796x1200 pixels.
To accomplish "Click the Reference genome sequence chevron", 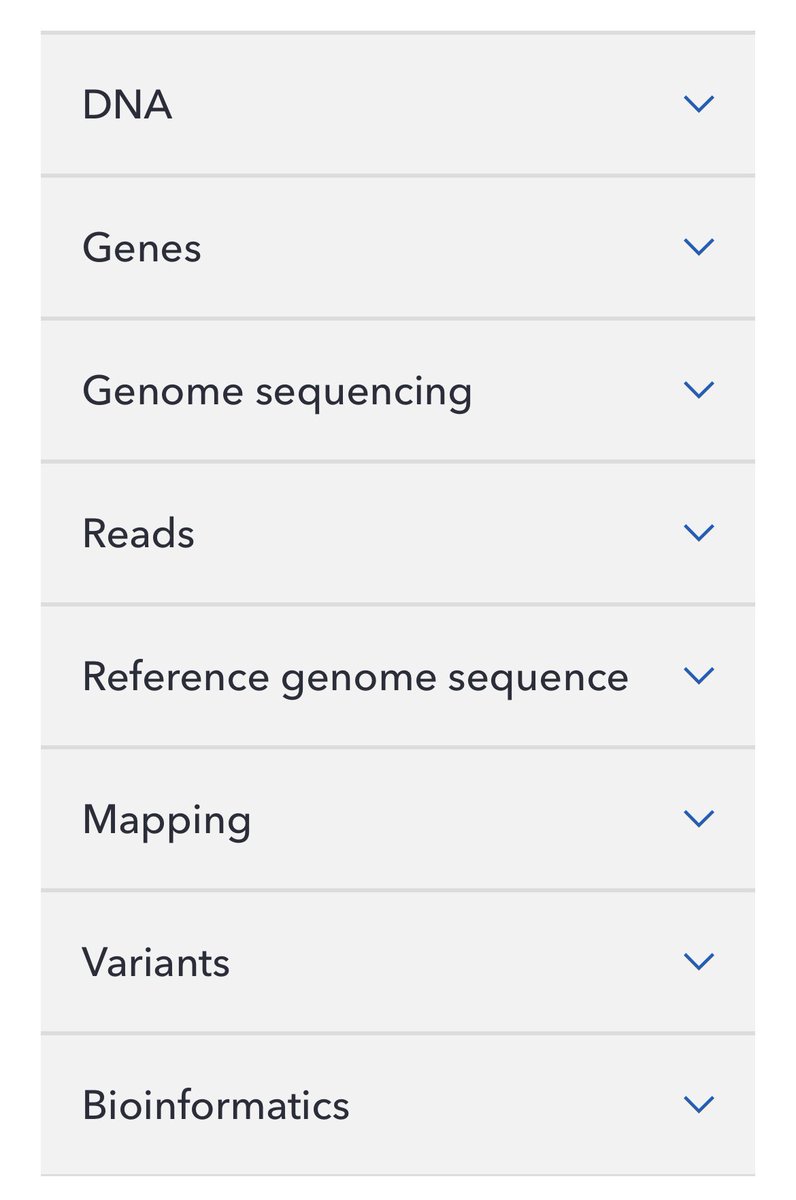I will pos(698,675).
